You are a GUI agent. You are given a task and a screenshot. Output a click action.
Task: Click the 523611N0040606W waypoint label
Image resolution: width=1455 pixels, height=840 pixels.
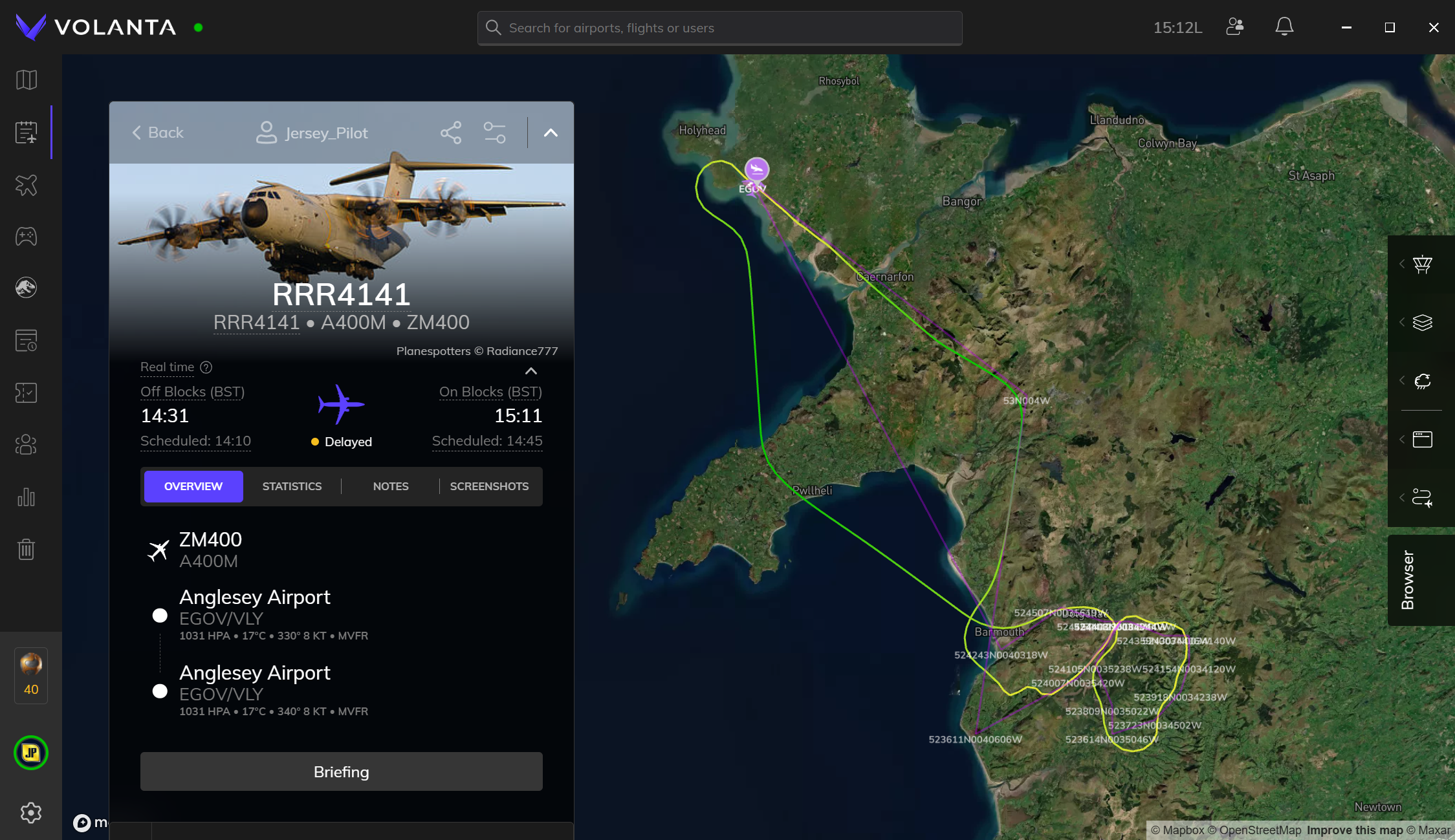pos(975,739)
